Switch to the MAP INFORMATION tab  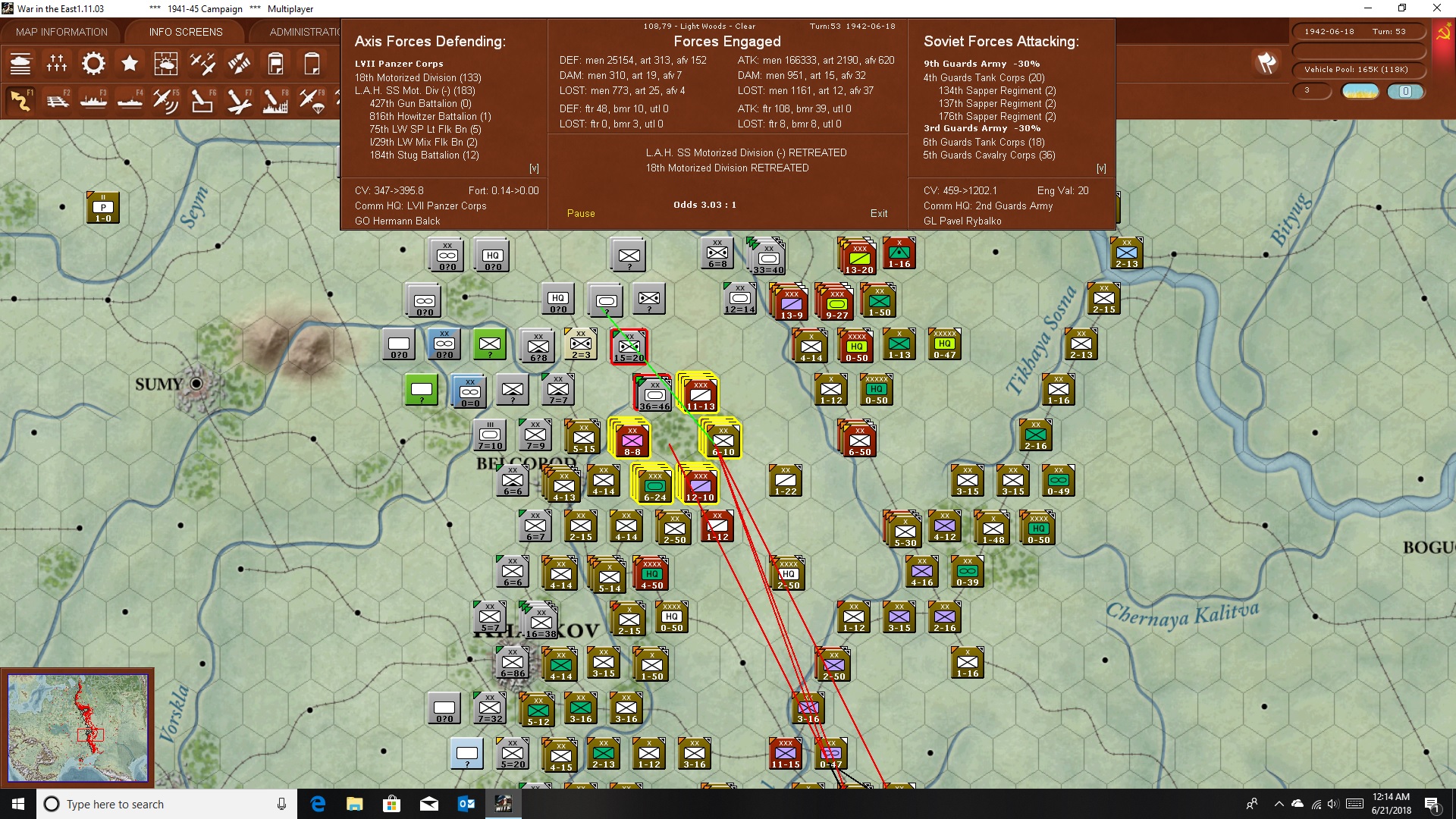pyautogui.click(x=61, y=32)
